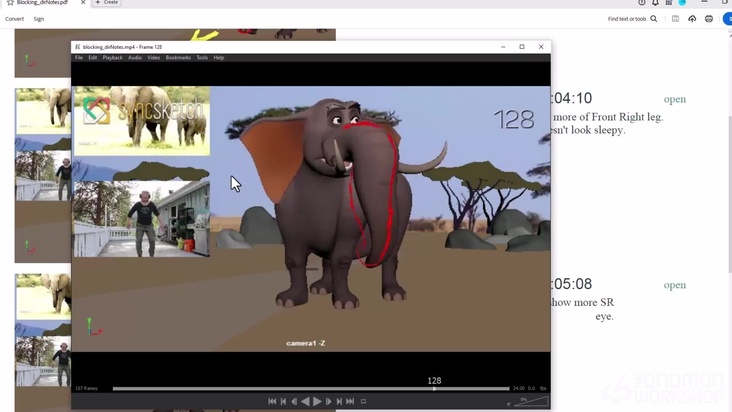
Task: Click the Find text search magnifier
Action: (x=654, y=19)
